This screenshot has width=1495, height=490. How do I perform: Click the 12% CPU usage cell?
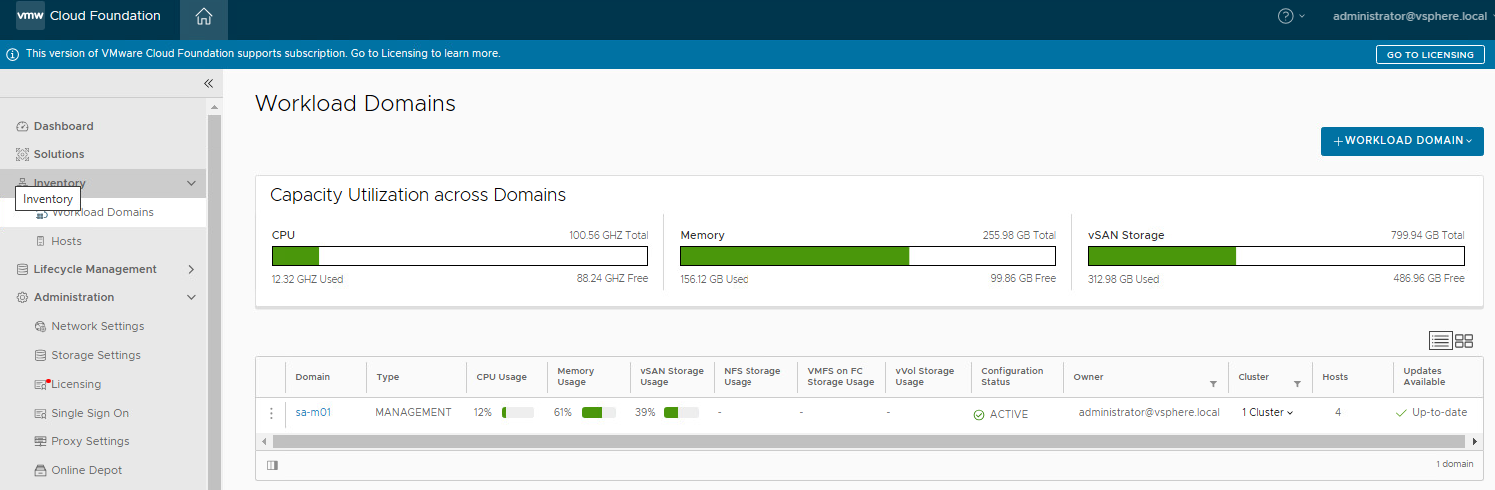(504, 413)
